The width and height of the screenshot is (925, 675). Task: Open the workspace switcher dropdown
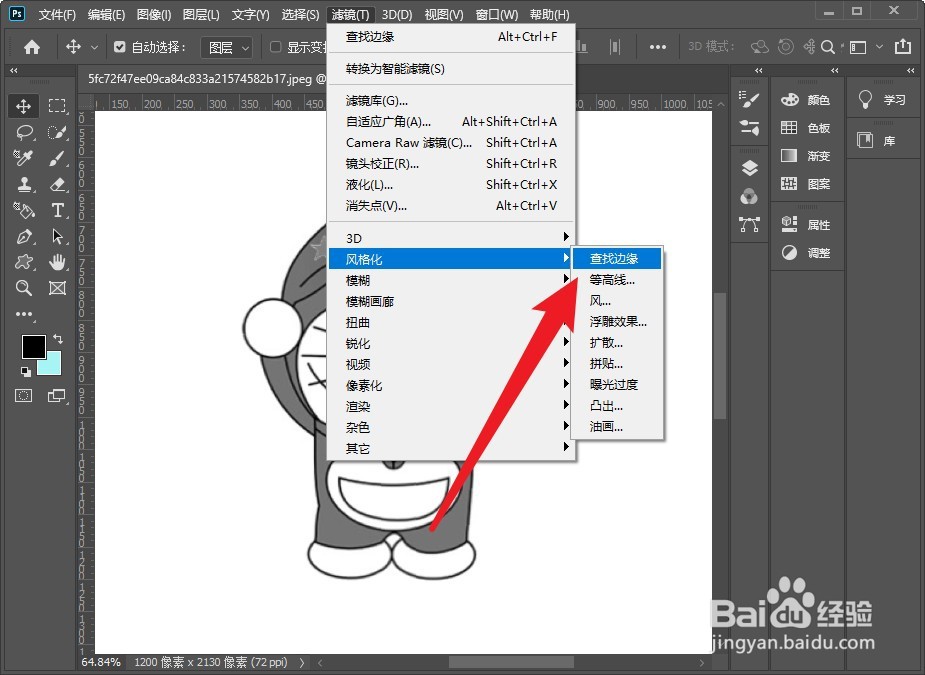coord(864,47)
